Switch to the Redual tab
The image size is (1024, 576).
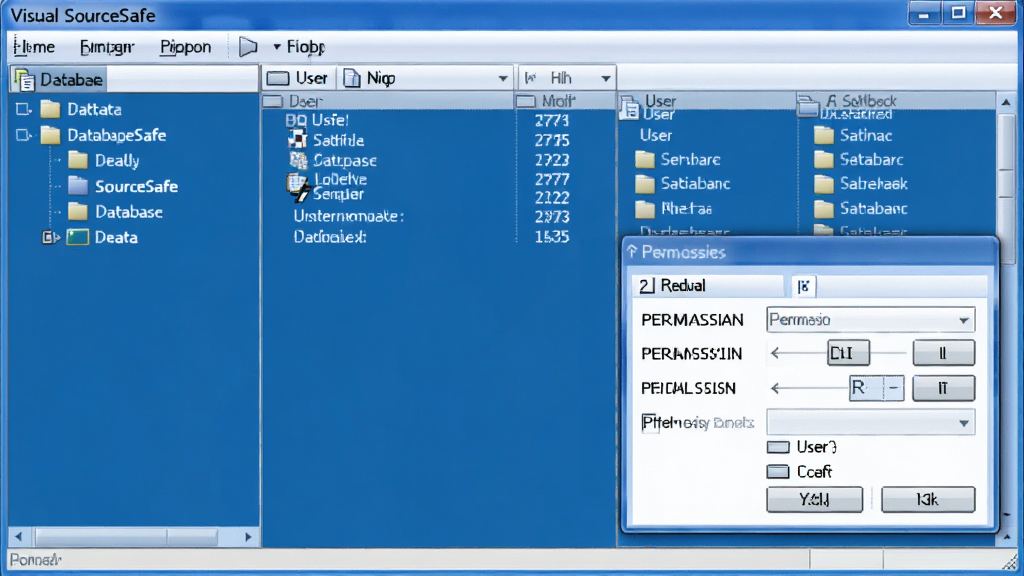[708, 285]
